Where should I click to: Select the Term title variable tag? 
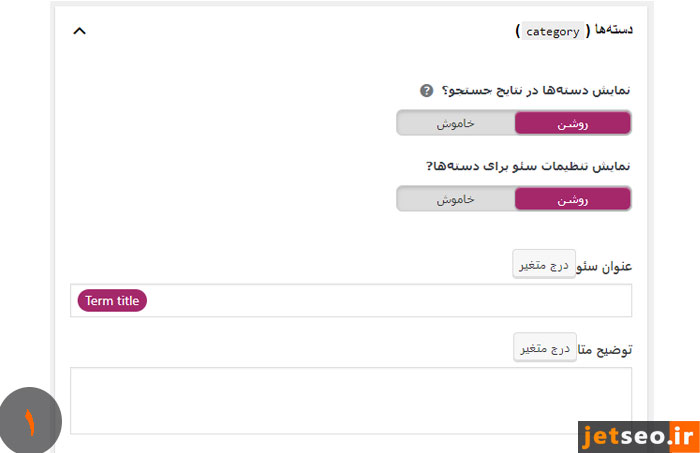coord(112,301)
